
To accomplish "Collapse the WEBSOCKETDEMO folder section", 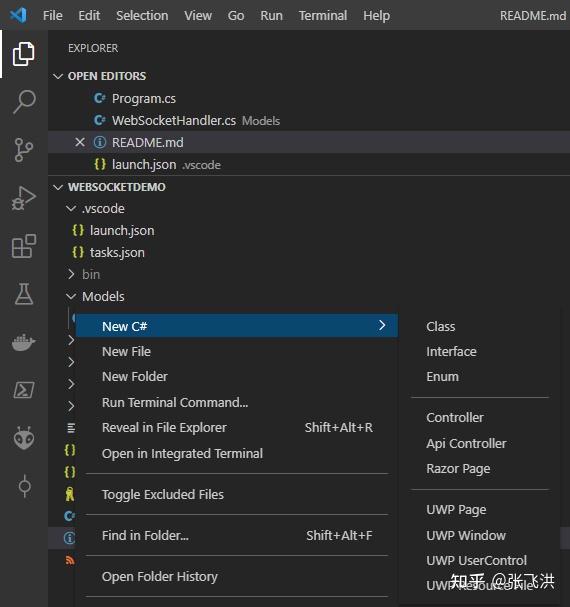I will pos(58,187).
